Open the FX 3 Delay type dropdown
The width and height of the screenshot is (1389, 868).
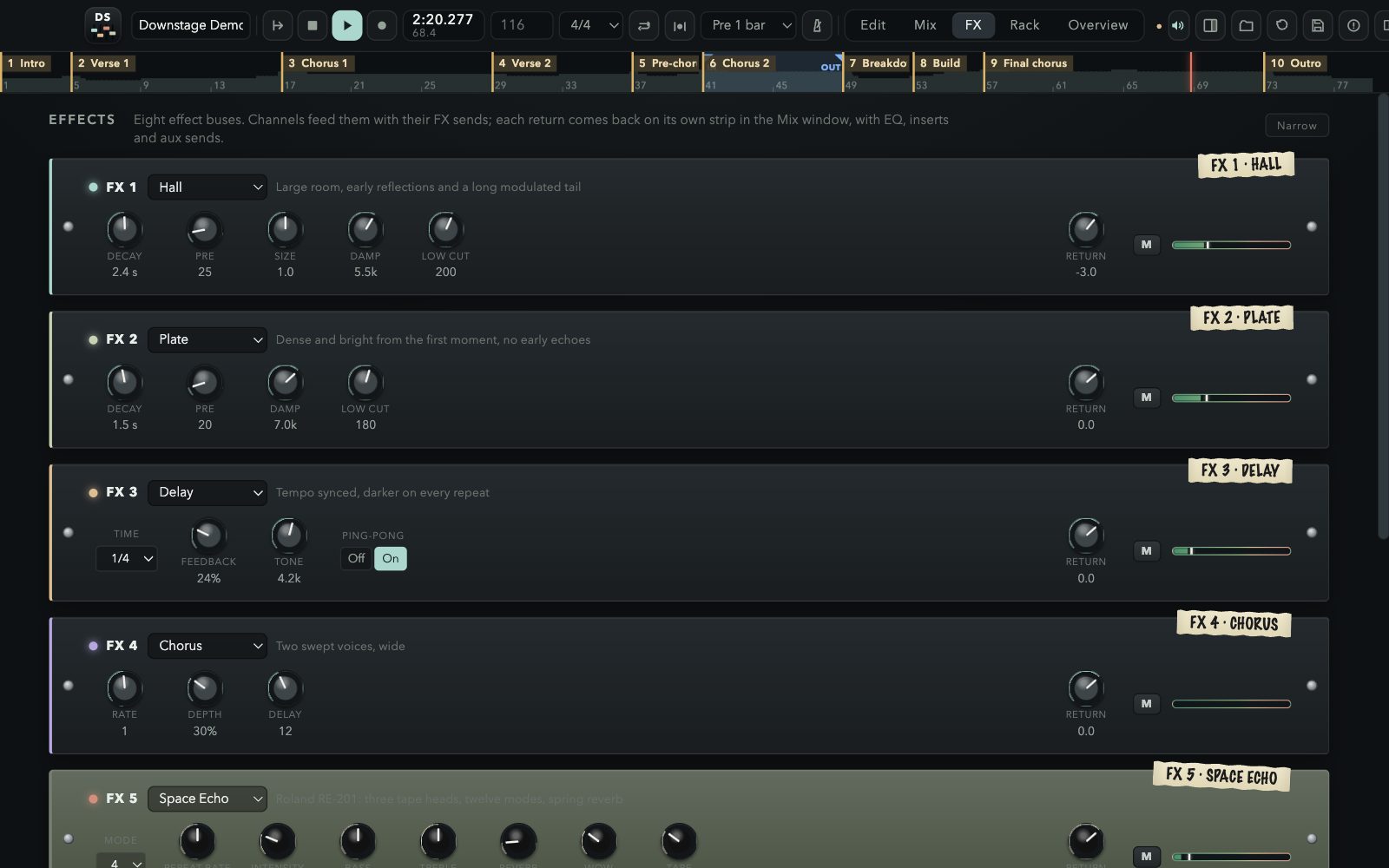tap(207, 492)
